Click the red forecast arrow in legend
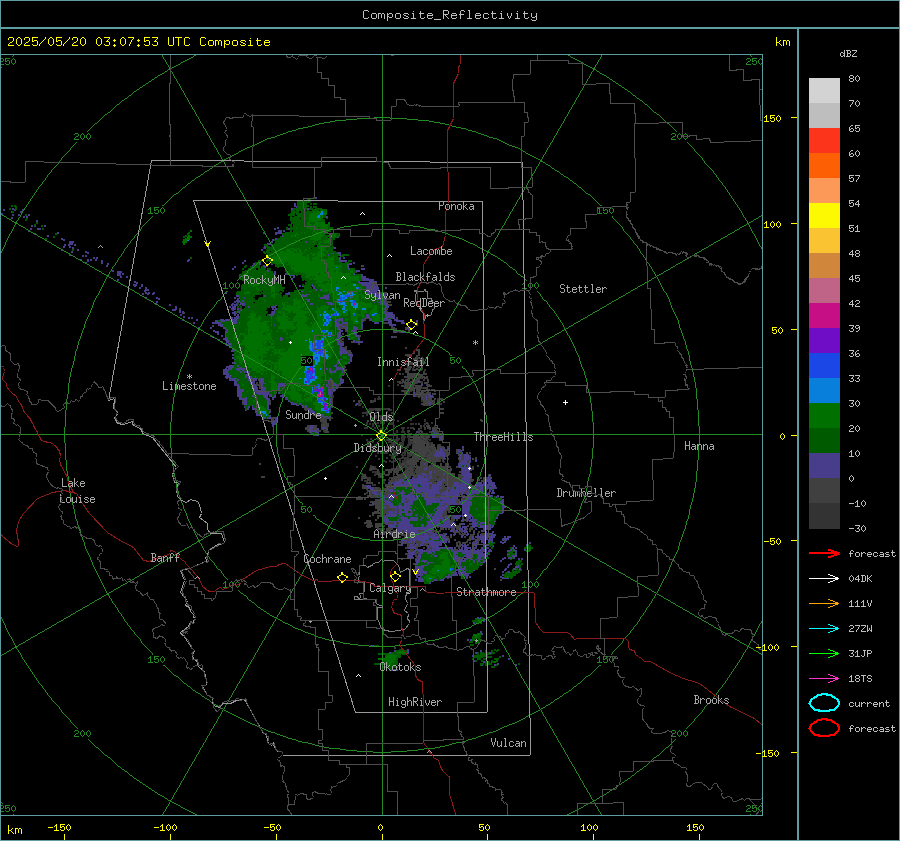 [x=824, y=553]
